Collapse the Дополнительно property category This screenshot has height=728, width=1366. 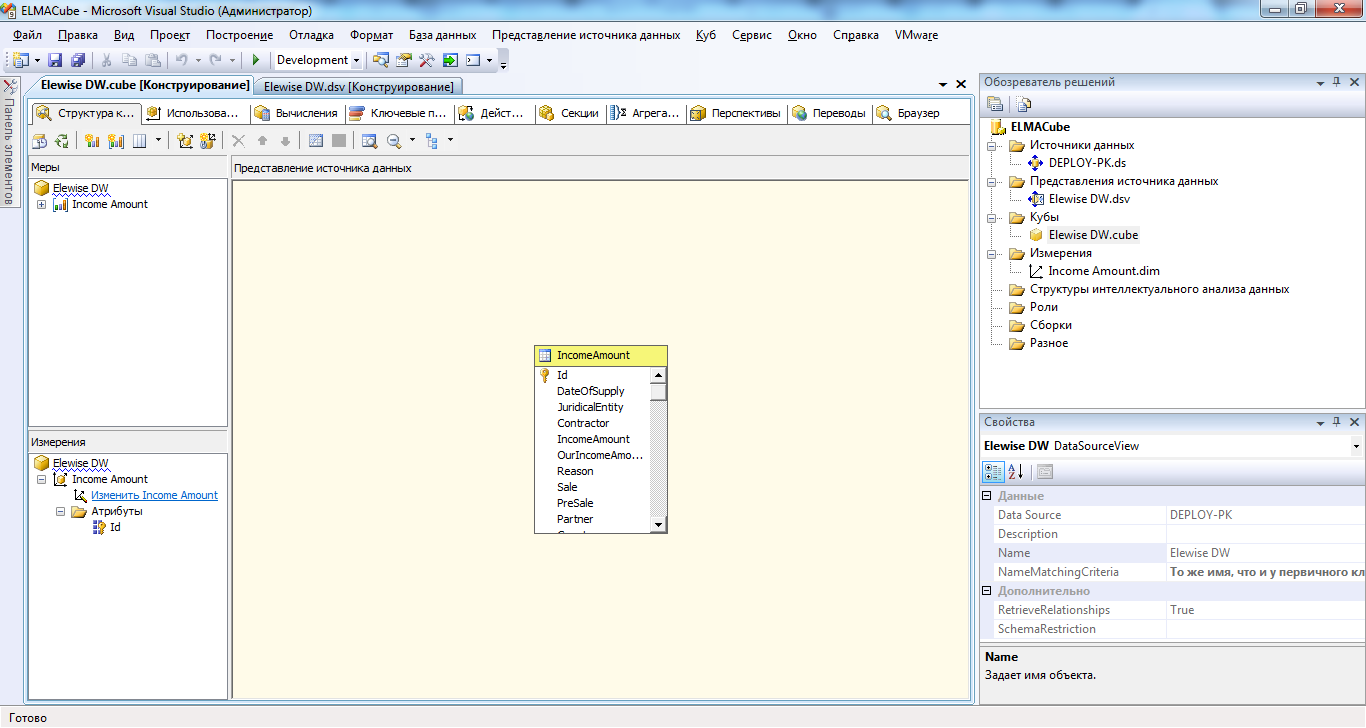point(987,591)
